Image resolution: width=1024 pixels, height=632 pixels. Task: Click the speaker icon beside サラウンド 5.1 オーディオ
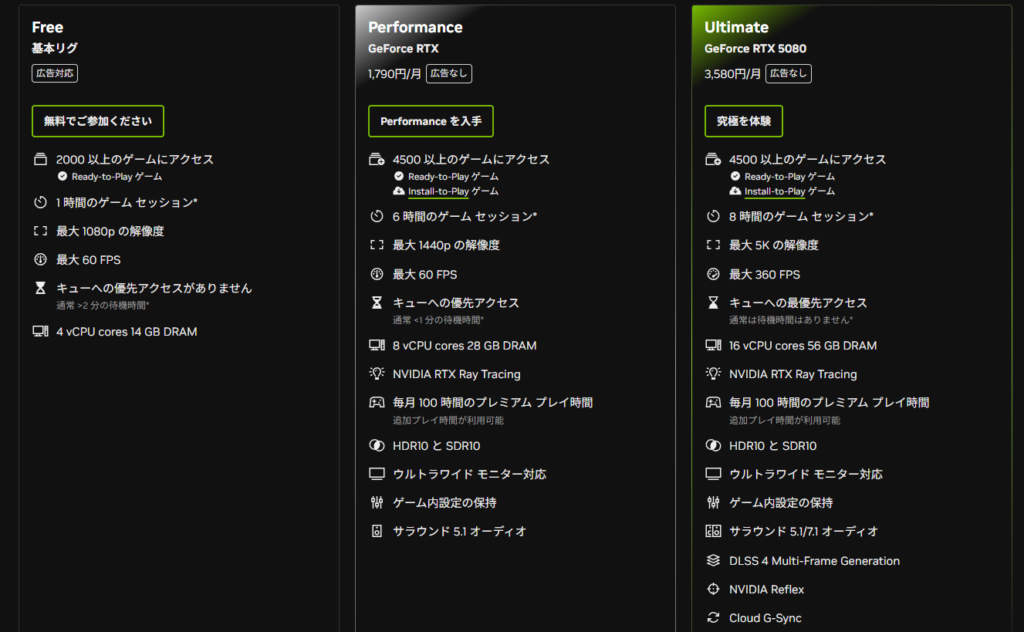[x=377, y=531]
